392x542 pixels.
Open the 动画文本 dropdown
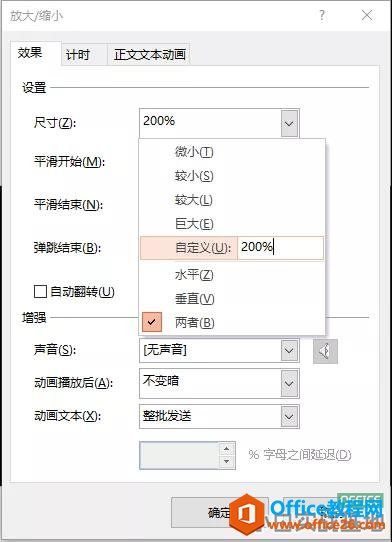click(x=289, y=416)
